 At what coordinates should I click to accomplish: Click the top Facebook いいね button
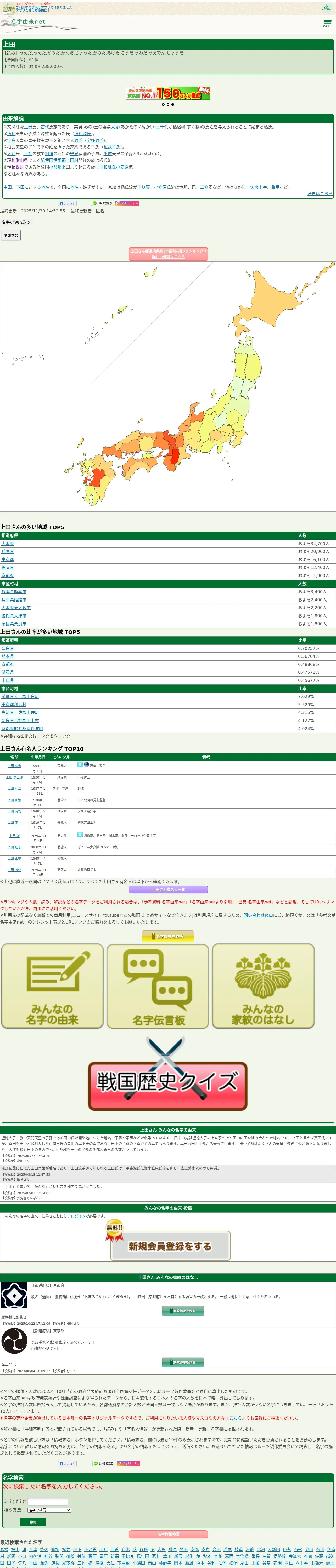67,203
